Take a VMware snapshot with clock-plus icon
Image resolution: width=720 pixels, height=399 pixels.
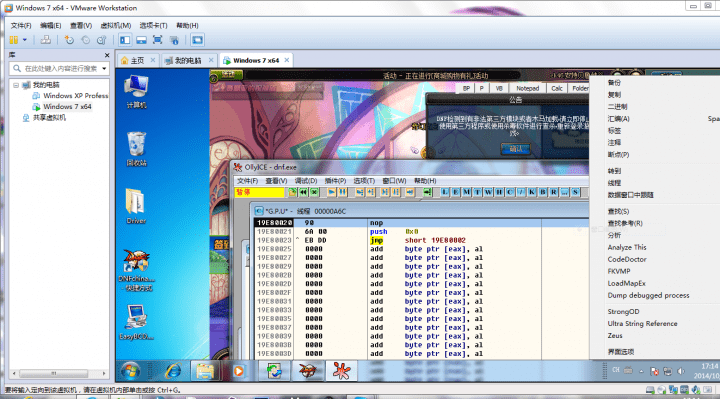point(69,40)
